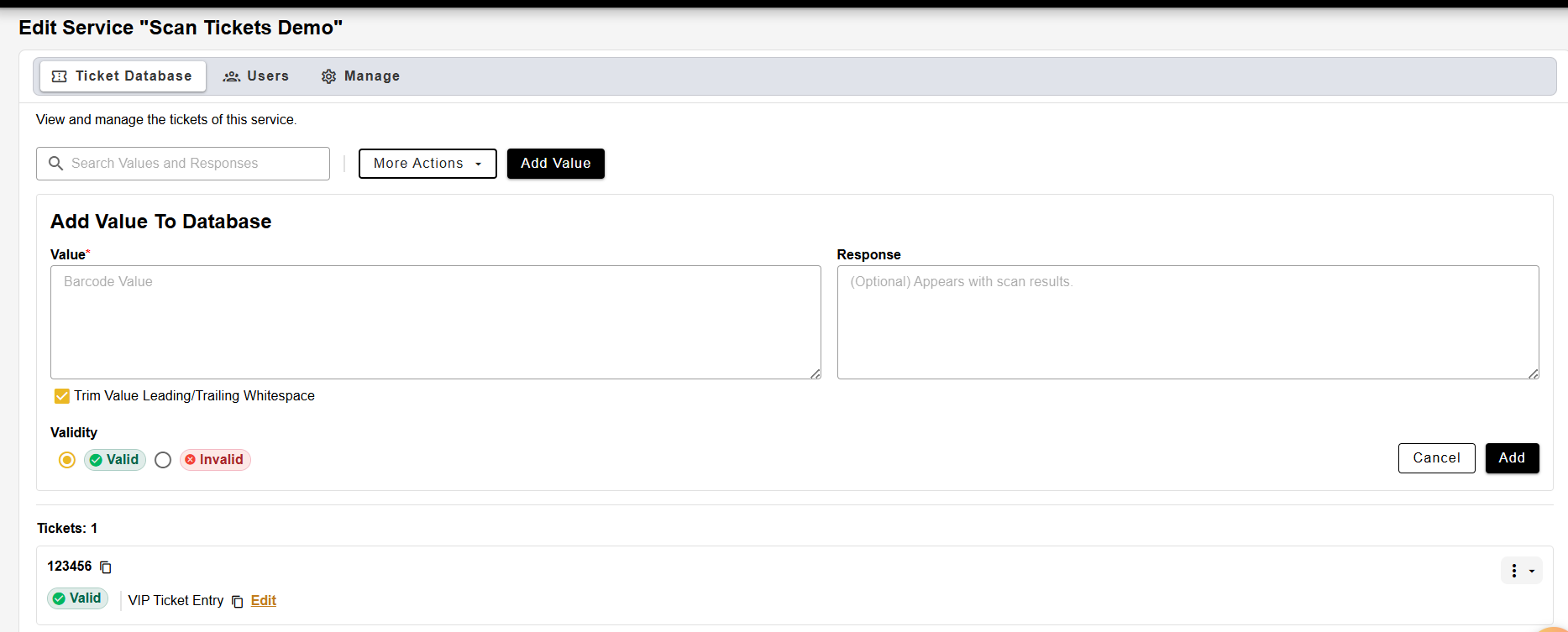Click the Add button in the form
This screenshot has width=1568, height=632.
[1513, 458]
